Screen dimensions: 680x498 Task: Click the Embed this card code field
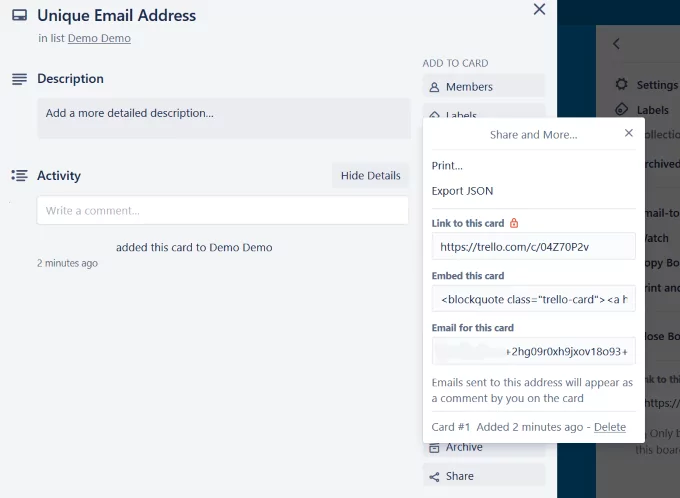point(533,299)
